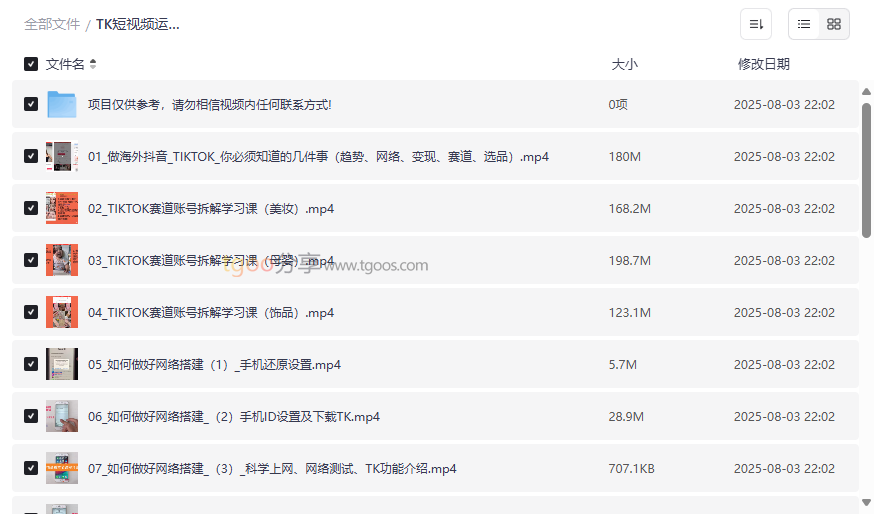Image resolution: width=874 pixels, height=514 pixels.
Task: Select the TK短视频运... breadcrumb folder
Action: point(138,24)
